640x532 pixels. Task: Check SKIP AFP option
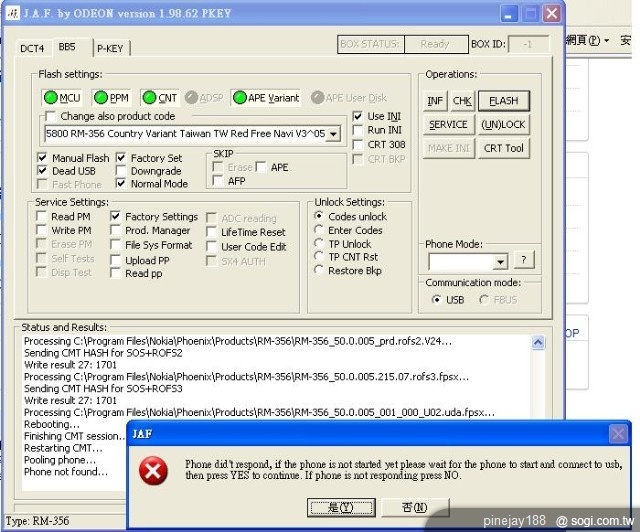(218, 180)
